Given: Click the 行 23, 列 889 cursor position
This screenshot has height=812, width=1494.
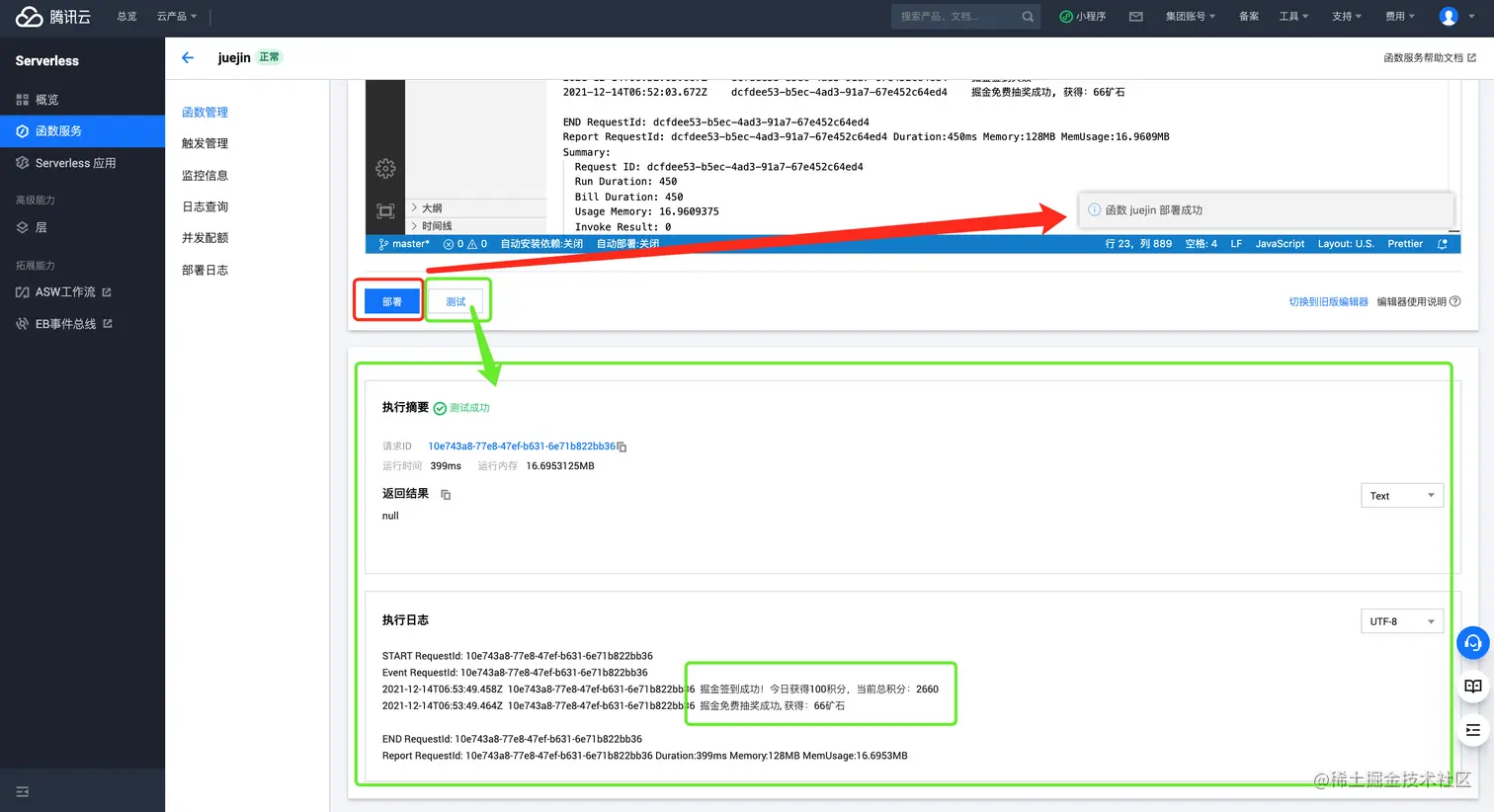Looking at the screenshot, I should coord(1138,244).
